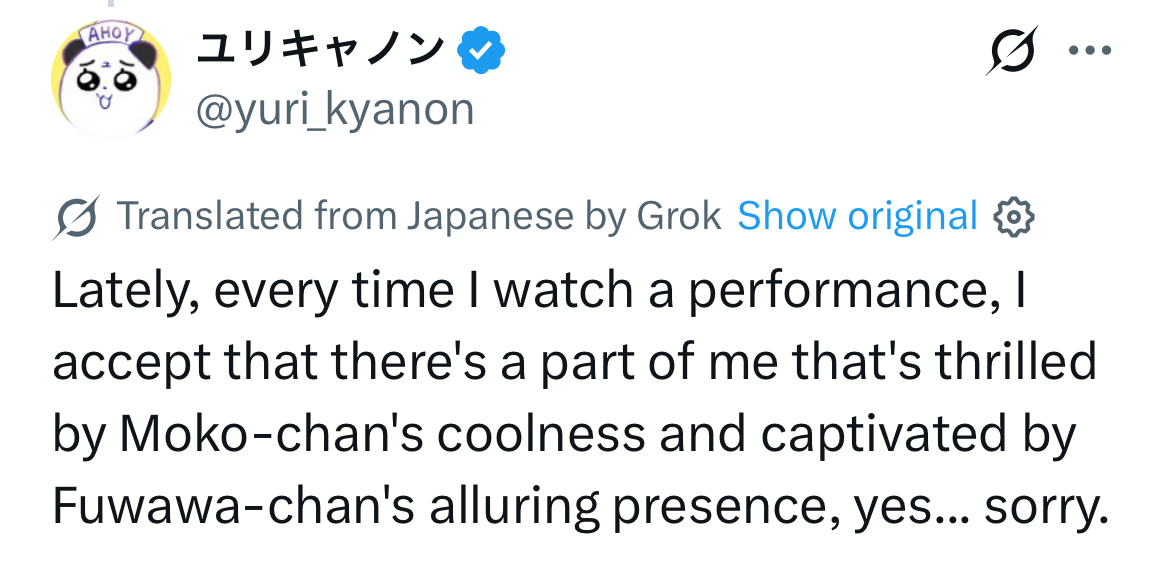Image resolution: width=1170 pixels, height=579 pixels.
Task: Open the three-dot more options menu
Action: [1091, 52]
